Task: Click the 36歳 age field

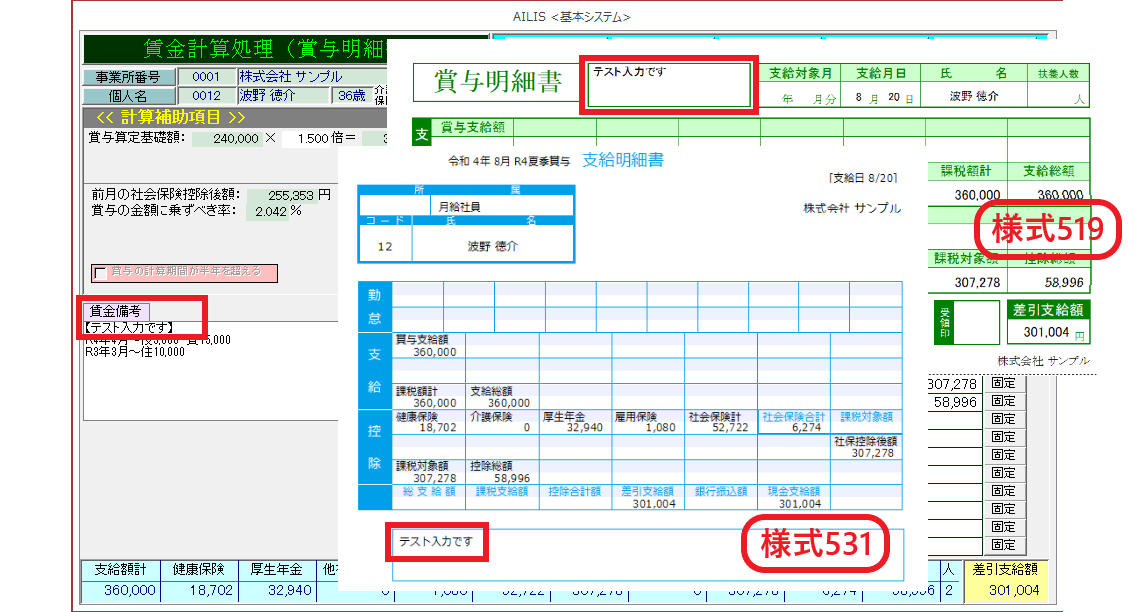Action: (x=351, y=96)
